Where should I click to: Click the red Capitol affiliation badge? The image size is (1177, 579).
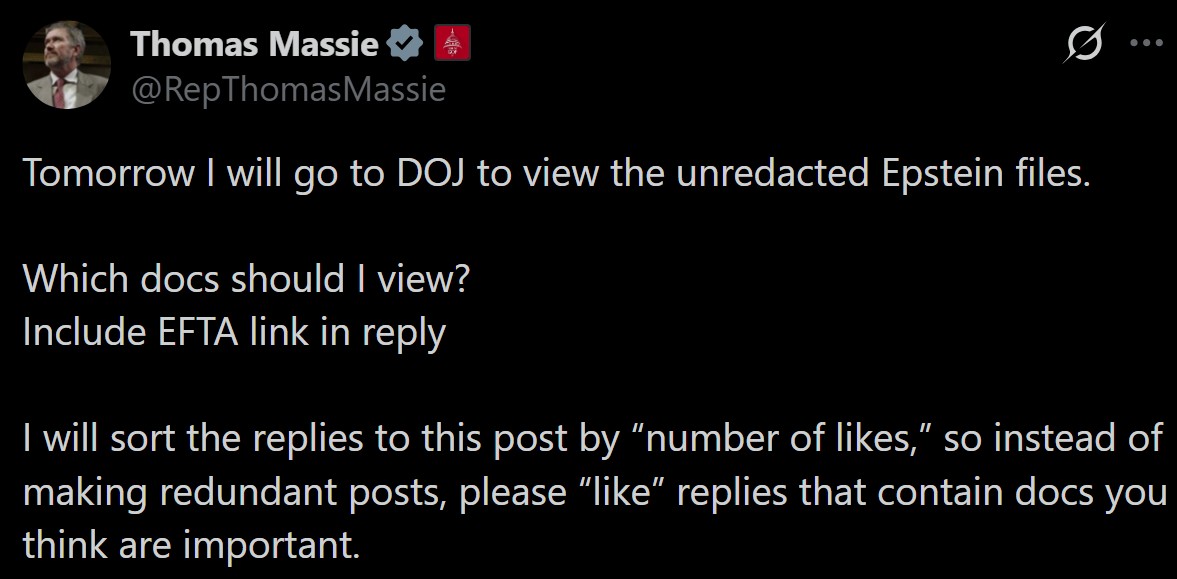[x=451, y=44]
